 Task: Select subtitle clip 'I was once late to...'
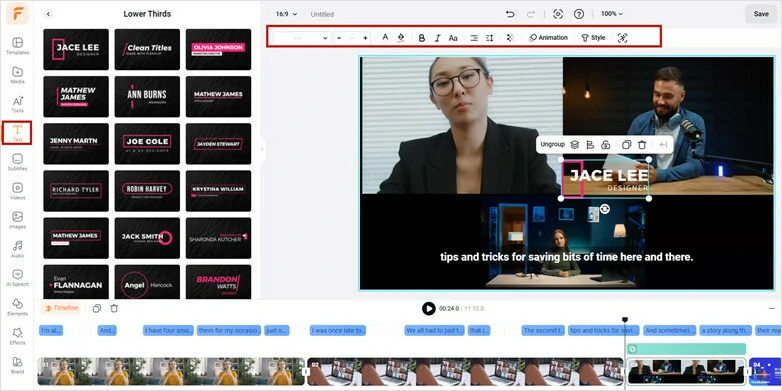point(338,330)
